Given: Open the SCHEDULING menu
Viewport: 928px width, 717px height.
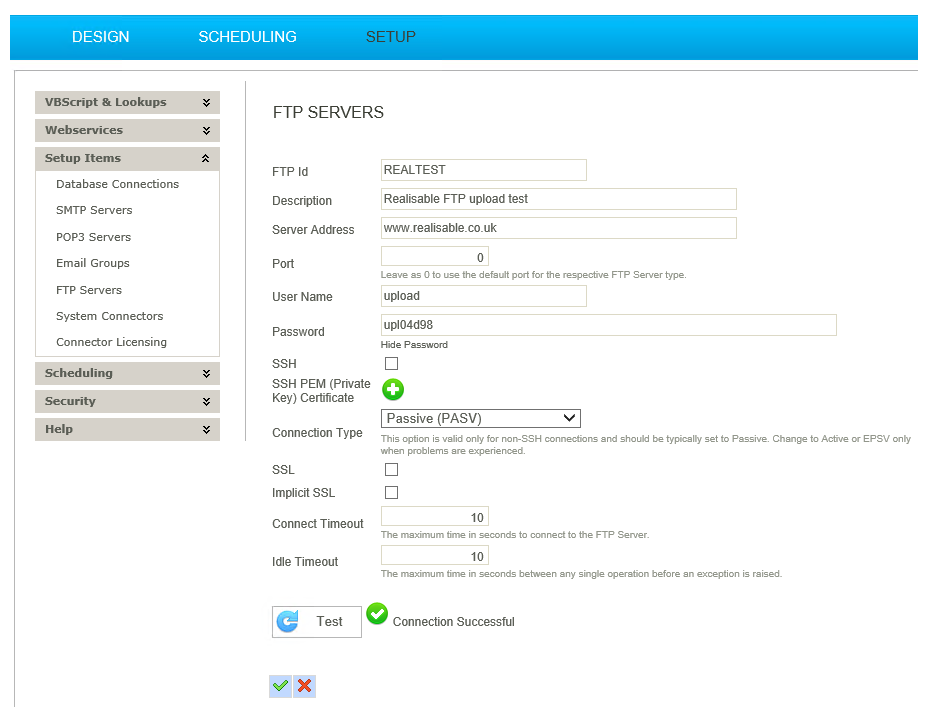Looking at the screenshot, I should coord(247,36).
